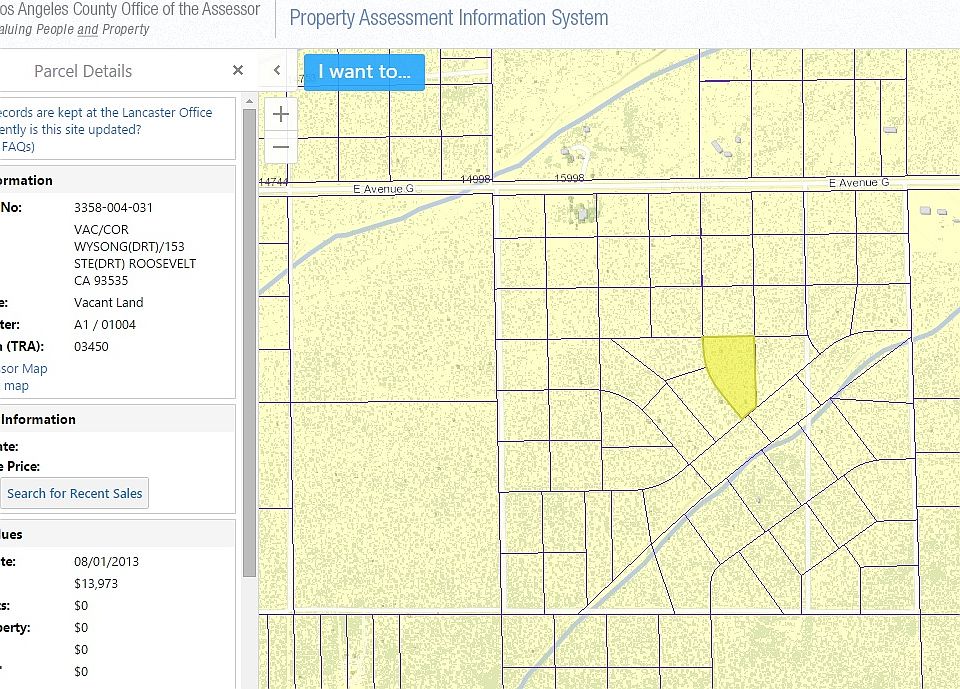This screenshot has width=960, height=689.
Task: Collapse the side panel with the left chevron
Action: click(x=277, y=70)
